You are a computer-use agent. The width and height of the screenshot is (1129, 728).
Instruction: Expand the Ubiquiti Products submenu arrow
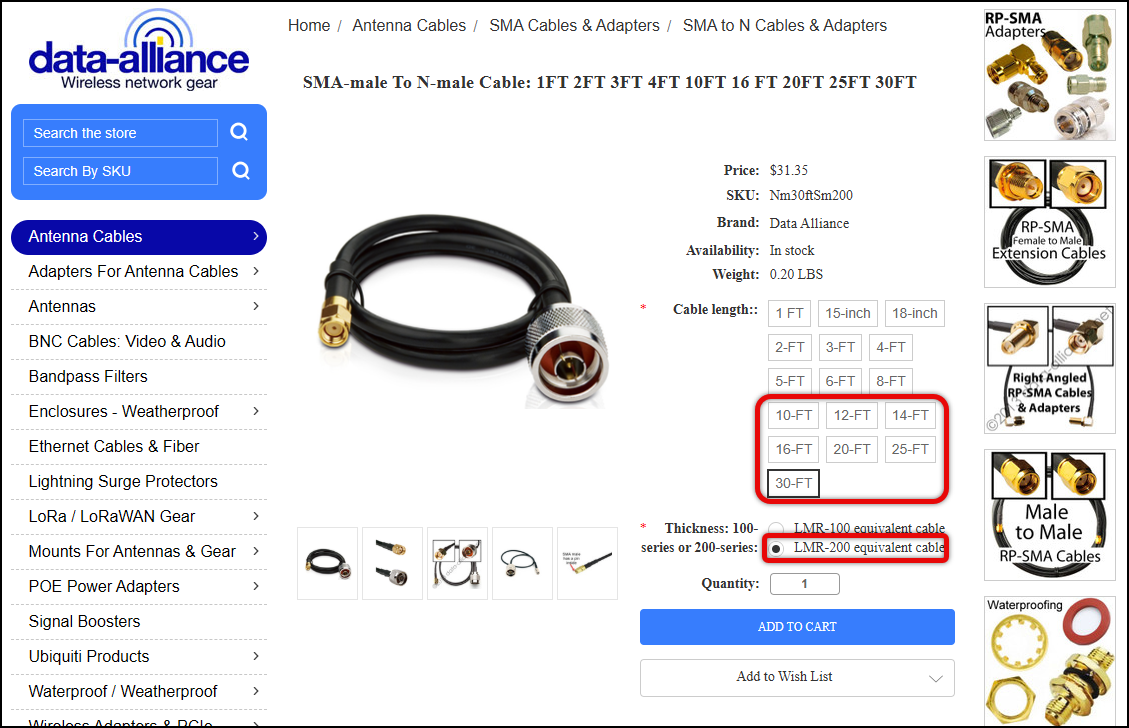(256, 656)
